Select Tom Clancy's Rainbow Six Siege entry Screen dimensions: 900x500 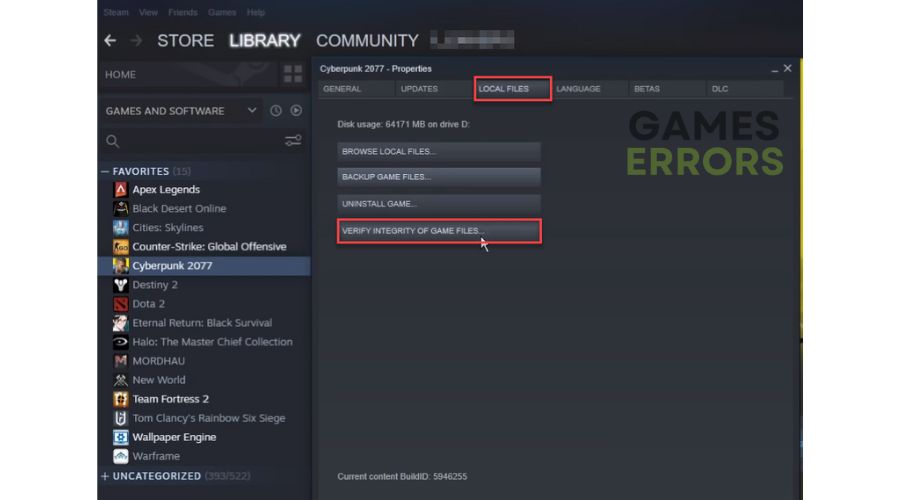click(x=208, y=418)
